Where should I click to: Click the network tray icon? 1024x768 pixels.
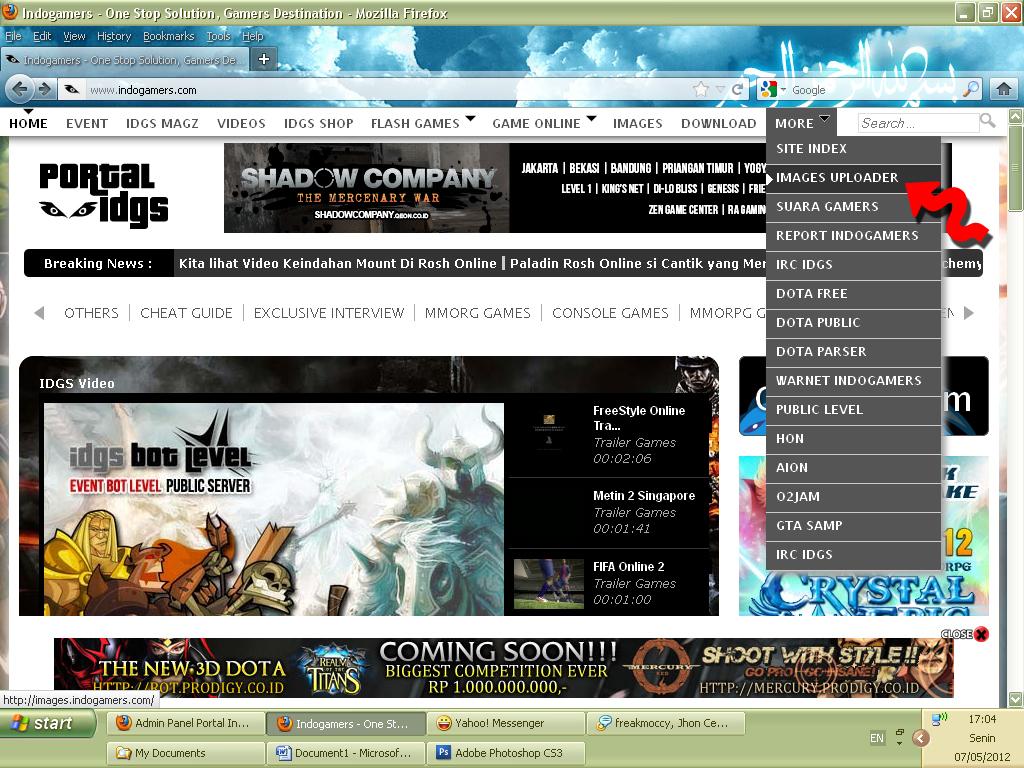click(939, 719)
